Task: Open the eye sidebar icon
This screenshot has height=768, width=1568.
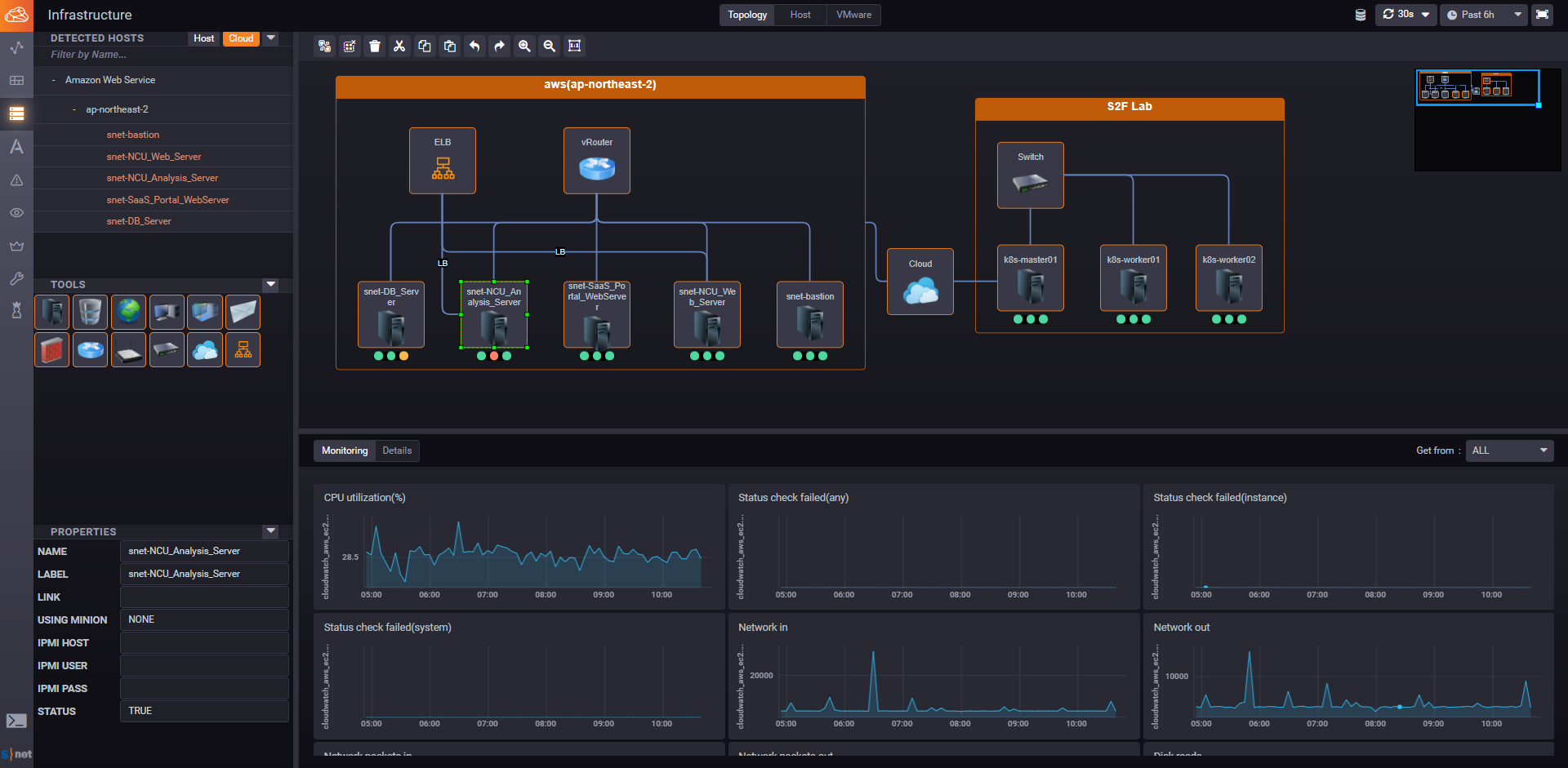Action: click(16, 213)
